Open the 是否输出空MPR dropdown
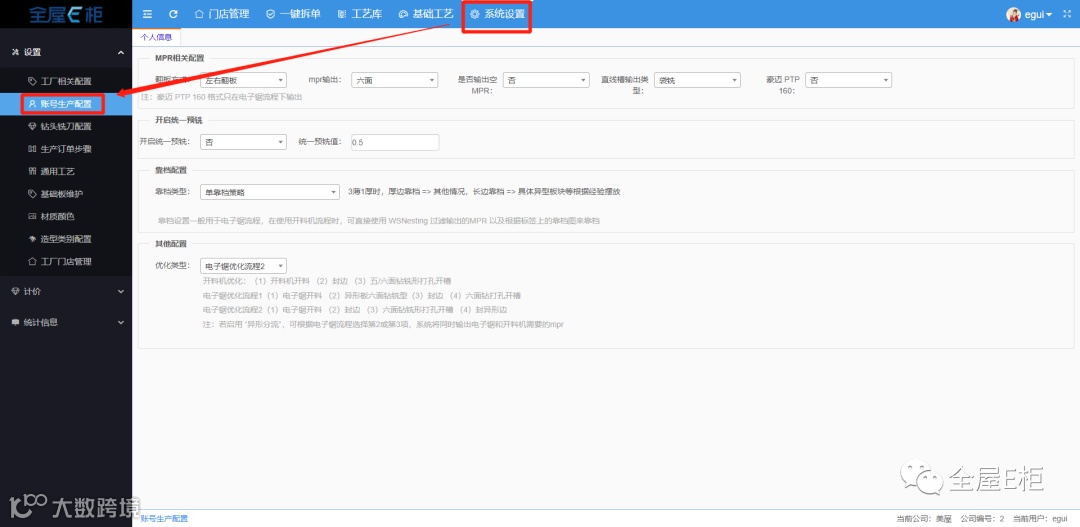 546,81
